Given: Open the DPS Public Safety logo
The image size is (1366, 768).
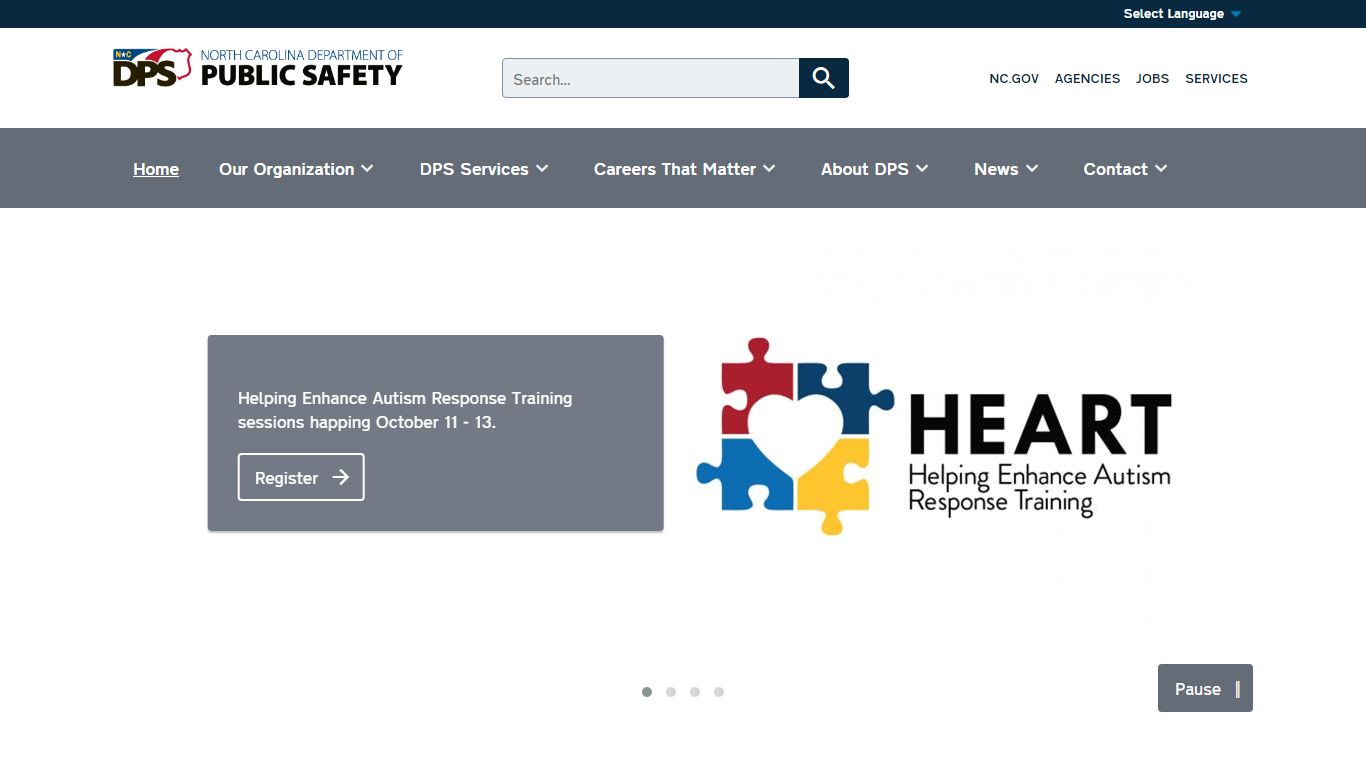Looking at the screenshot, I should [258, 68].
